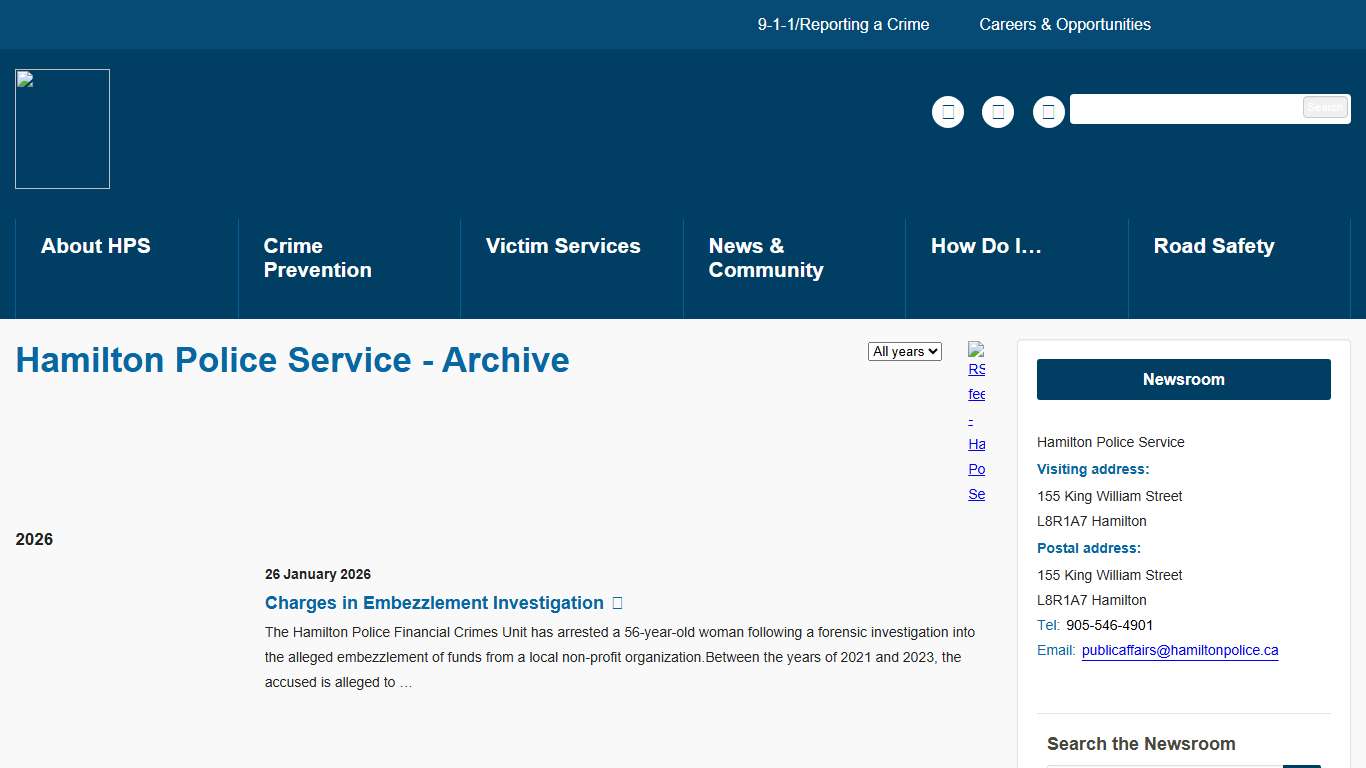Viewport: 1366px width, 768px height.
Task: Open the Crime Prevention section
Action: [318, 257]
